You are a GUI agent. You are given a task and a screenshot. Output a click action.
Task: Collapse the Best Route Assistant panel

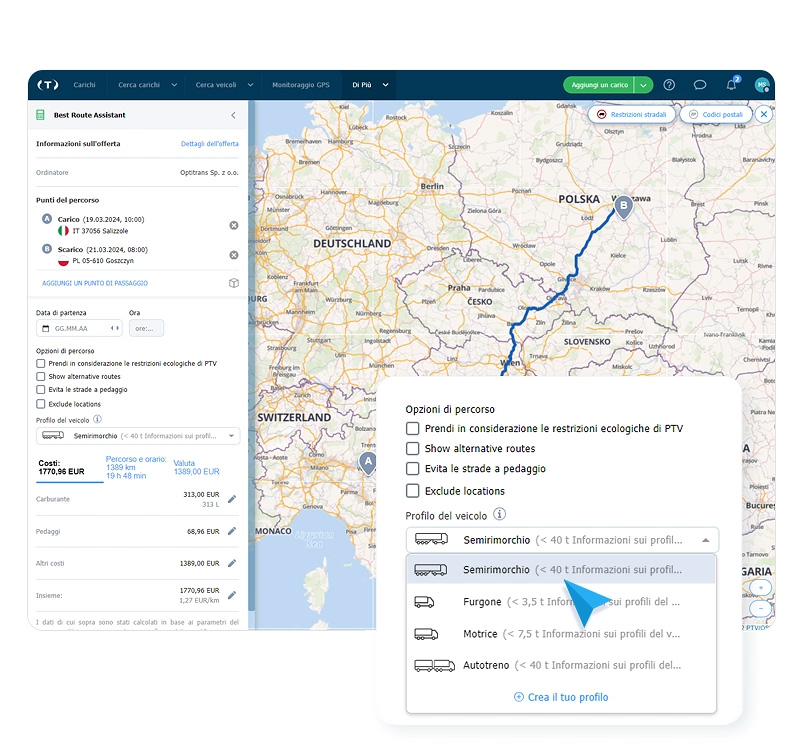pos(233,115)
